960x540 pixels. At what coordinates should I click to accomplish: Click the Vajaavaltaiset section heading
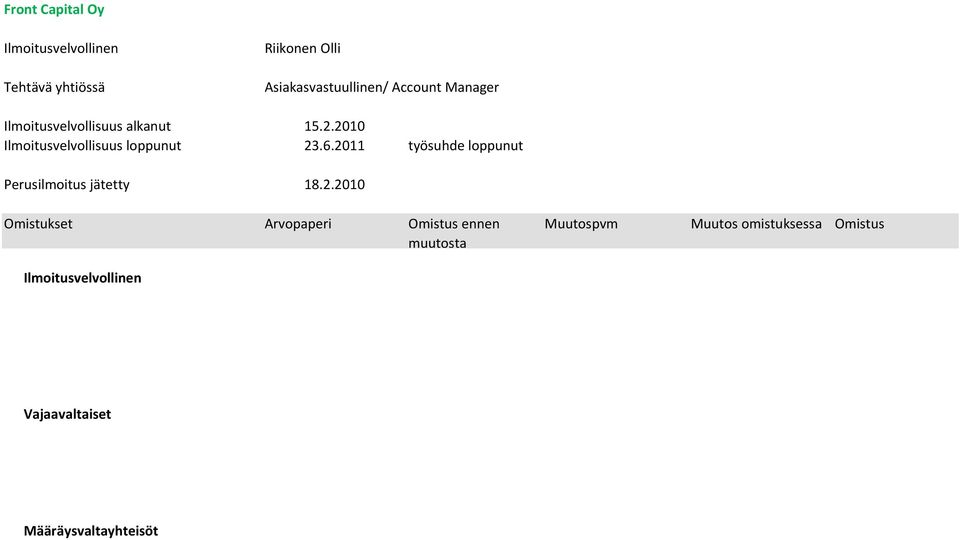click(x=67, y=414)
